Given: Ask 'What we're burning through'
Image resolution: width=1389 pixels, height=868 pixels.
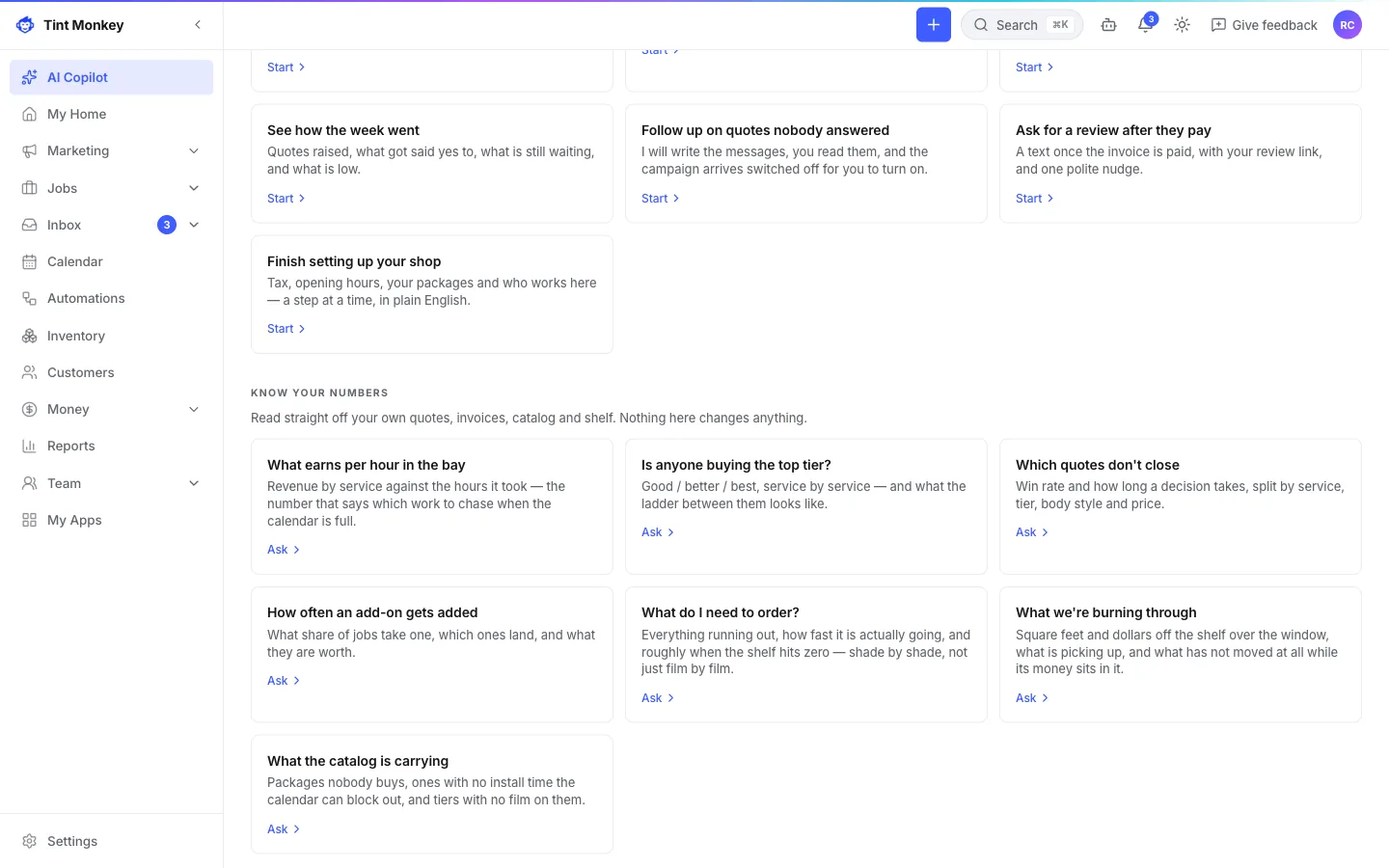Looking at the screenshot, I should click(1032, 698).
